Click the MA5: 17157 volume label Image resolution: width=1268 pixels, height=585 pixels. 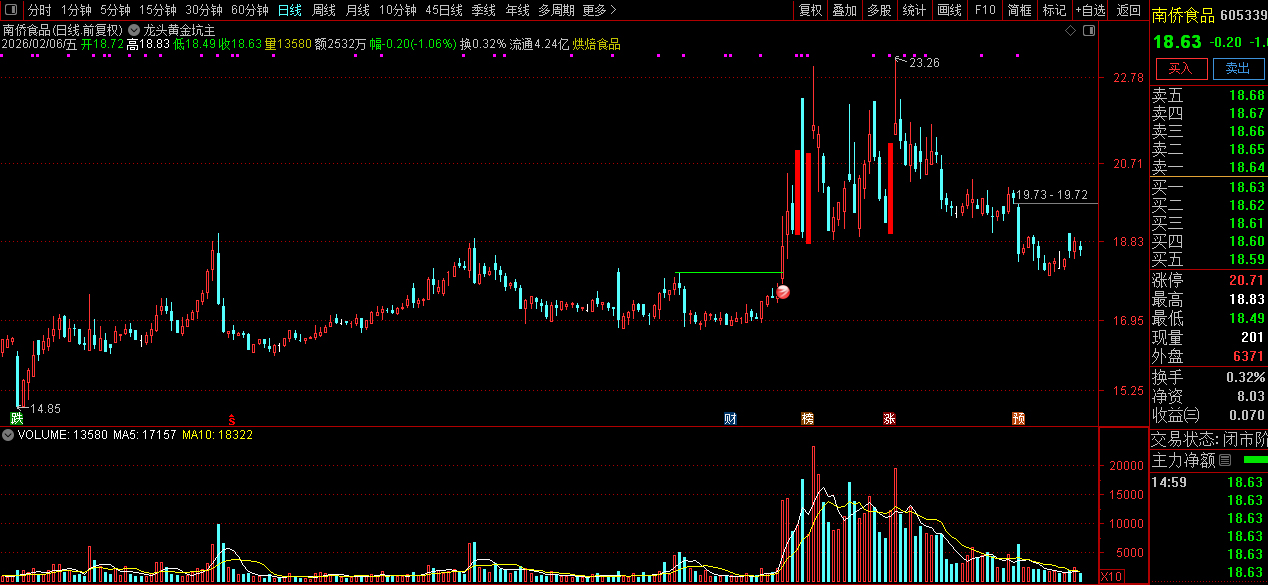pos(145,435)
